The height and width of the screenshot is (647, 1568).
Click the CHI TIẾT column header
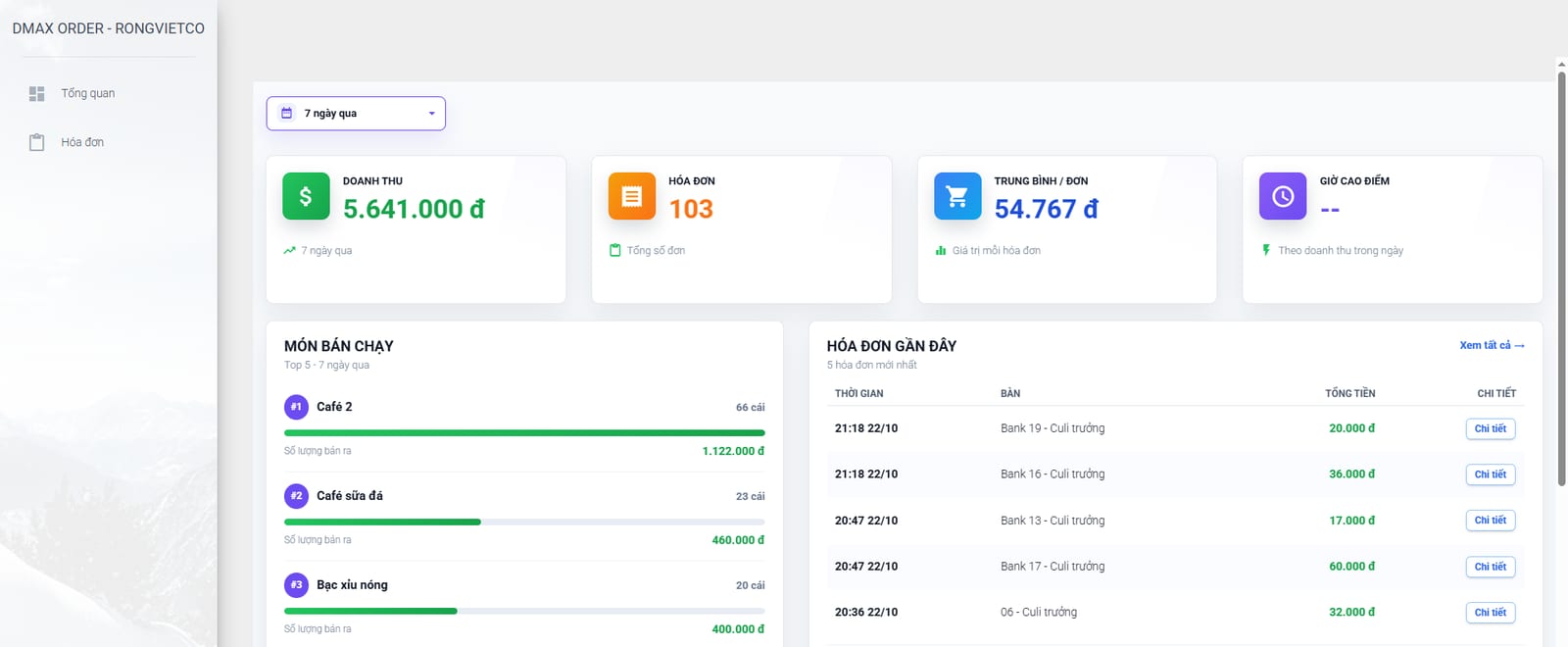point(1496,393)
